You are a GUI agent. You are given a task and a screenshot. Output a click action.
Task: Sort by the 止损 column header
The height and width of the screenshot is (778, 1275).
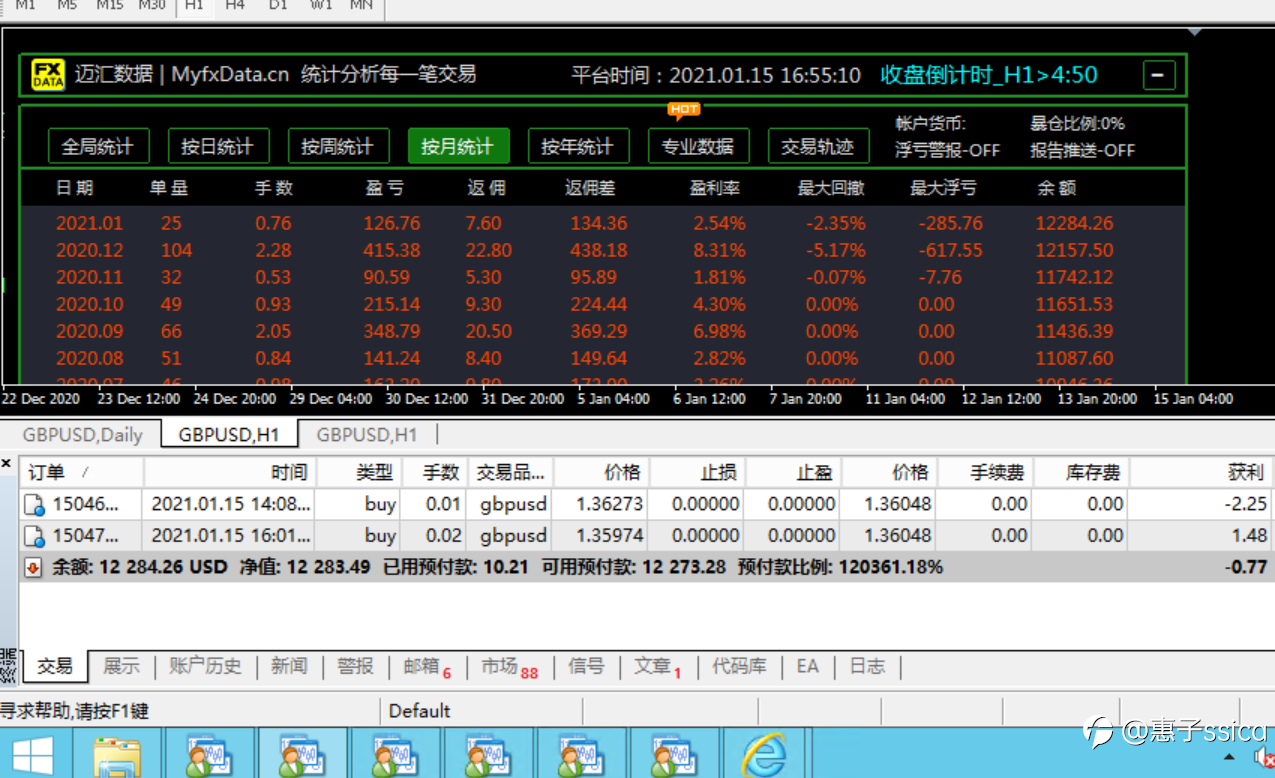pos(697,472)
